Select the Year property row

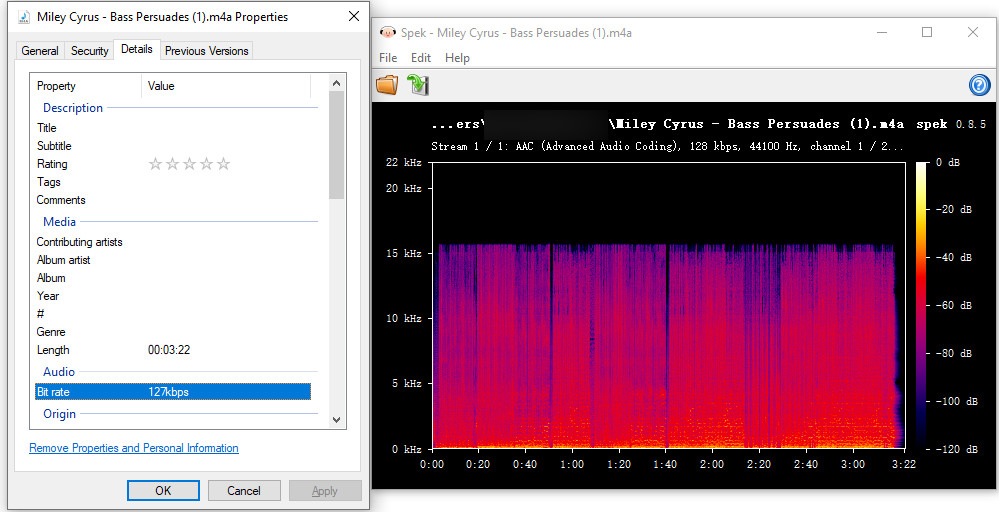point(173,295)
